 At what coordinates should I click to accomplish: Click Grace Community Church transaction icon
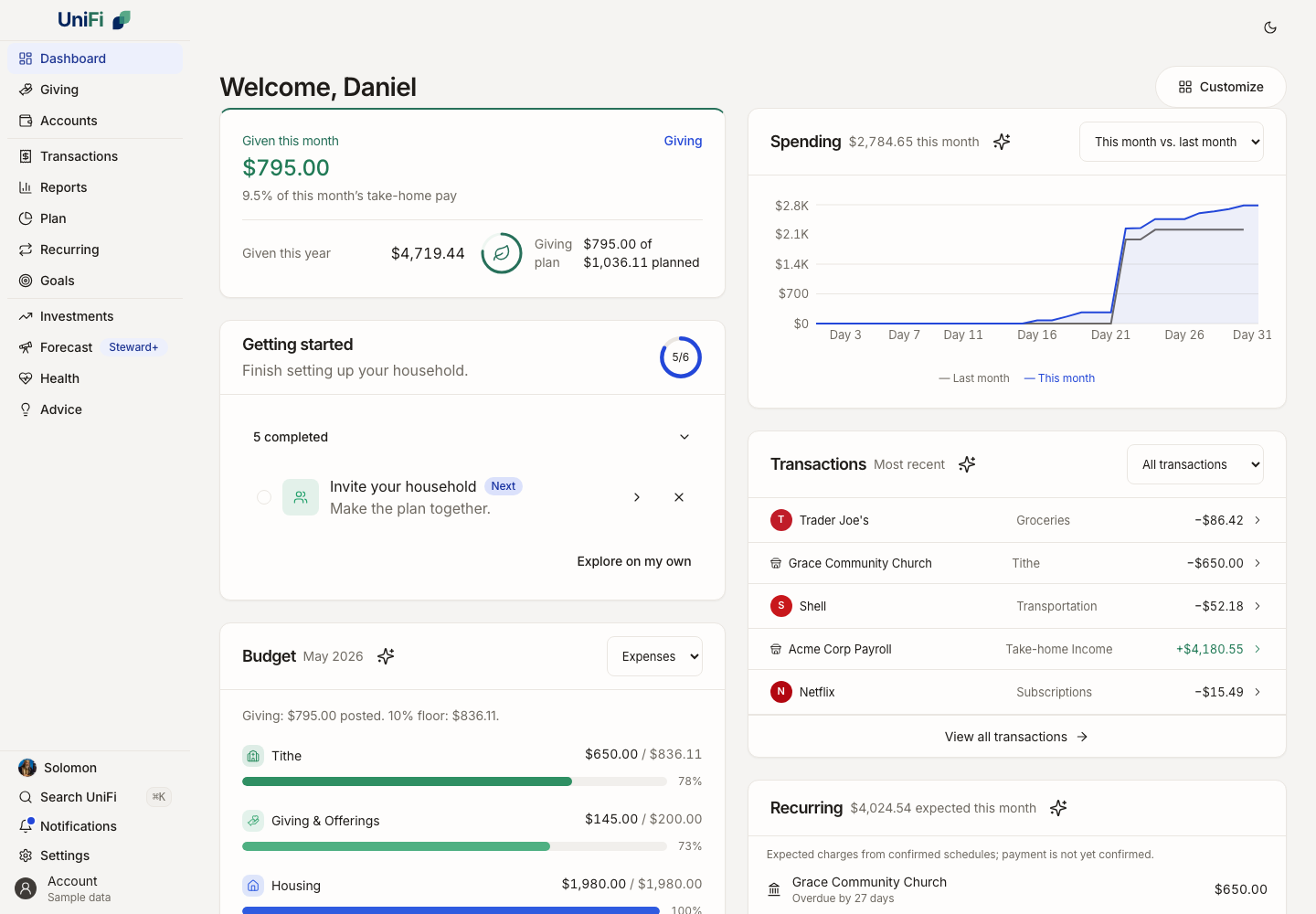click(x=776, y=563)
